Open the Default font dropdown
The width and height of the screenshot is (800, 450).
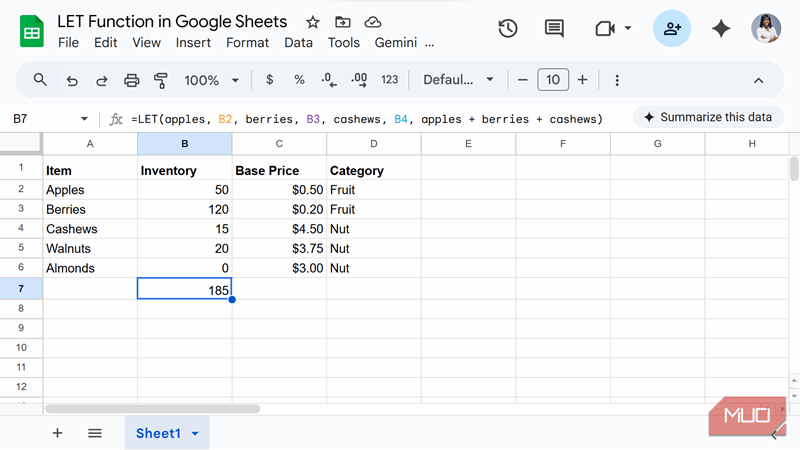tap(458, 80)
